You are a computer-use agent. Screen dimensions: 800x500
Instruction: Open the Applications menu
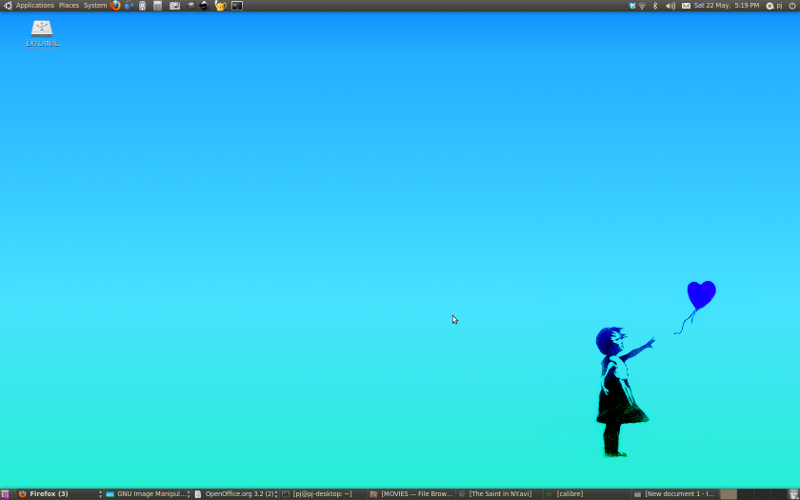click(35, 6)
